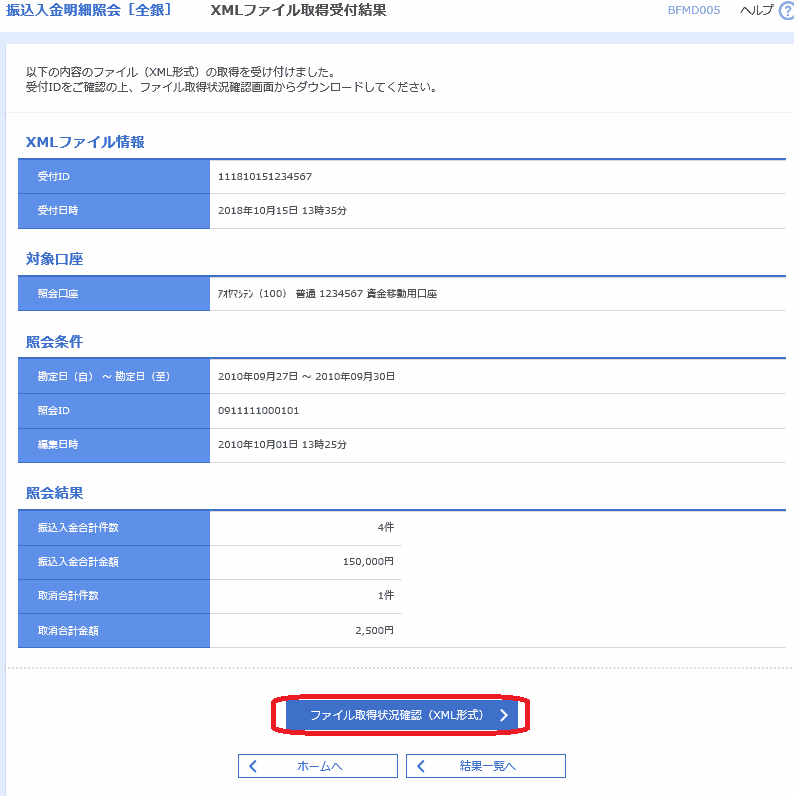The width and height of the screenshot is (794, 796).
Task: Return to list via 結果一覧へ button
Action: tap(486, 766)
